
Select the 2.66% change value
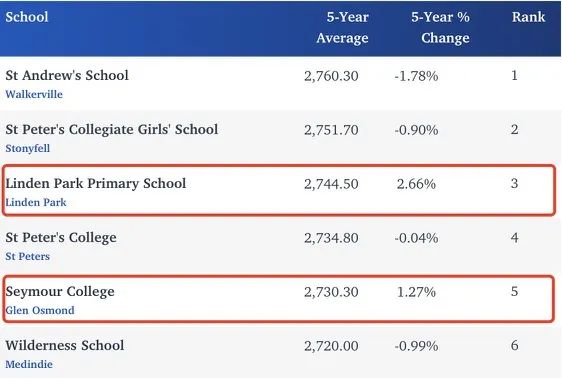coord(416,184)
